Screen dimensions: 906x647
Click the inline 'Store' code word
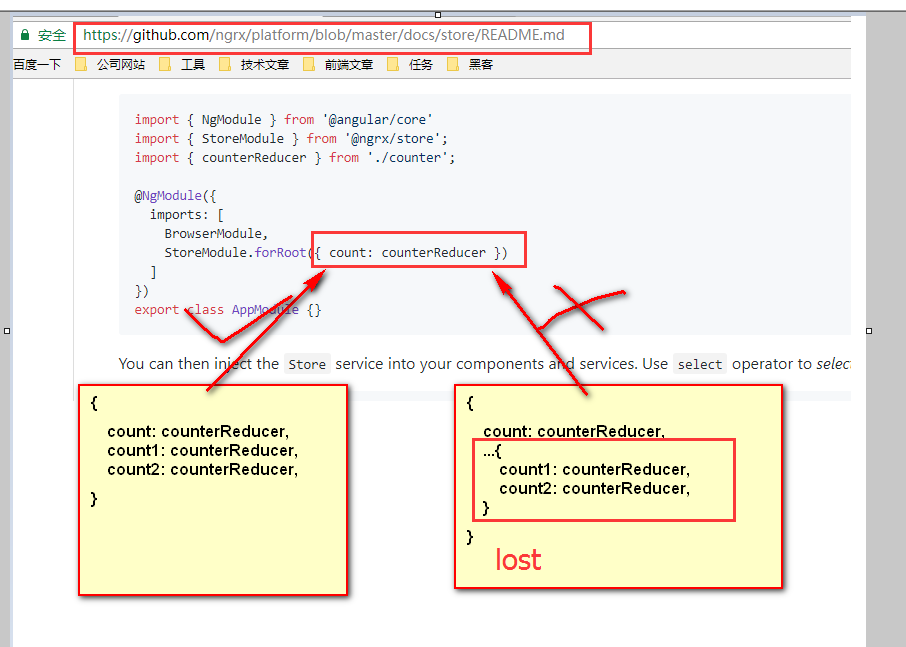pos(307,364)
